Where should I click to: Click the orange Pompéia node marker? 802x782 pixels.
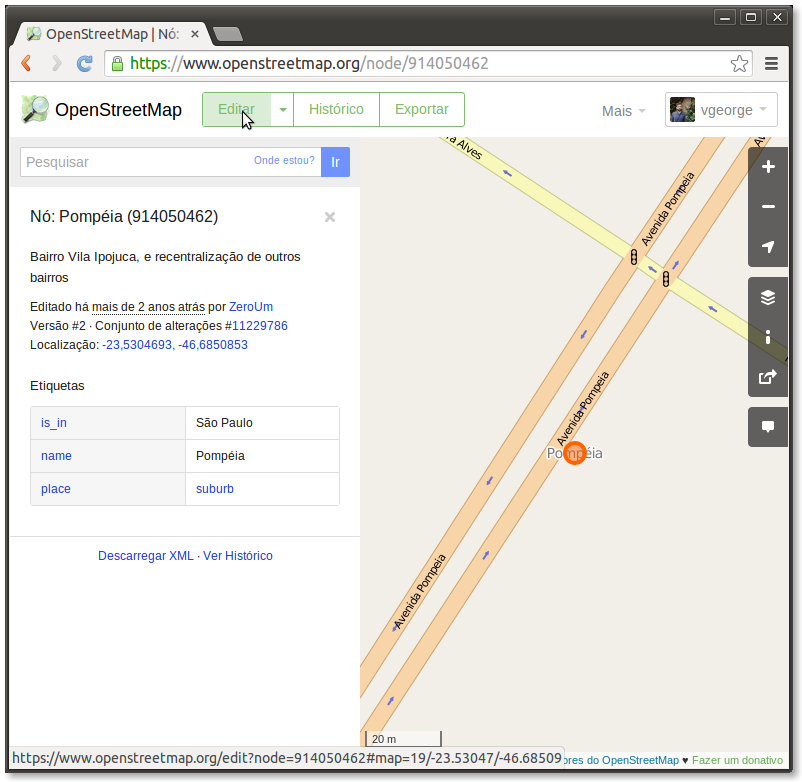pyautogui.click(x=575, y=453)
